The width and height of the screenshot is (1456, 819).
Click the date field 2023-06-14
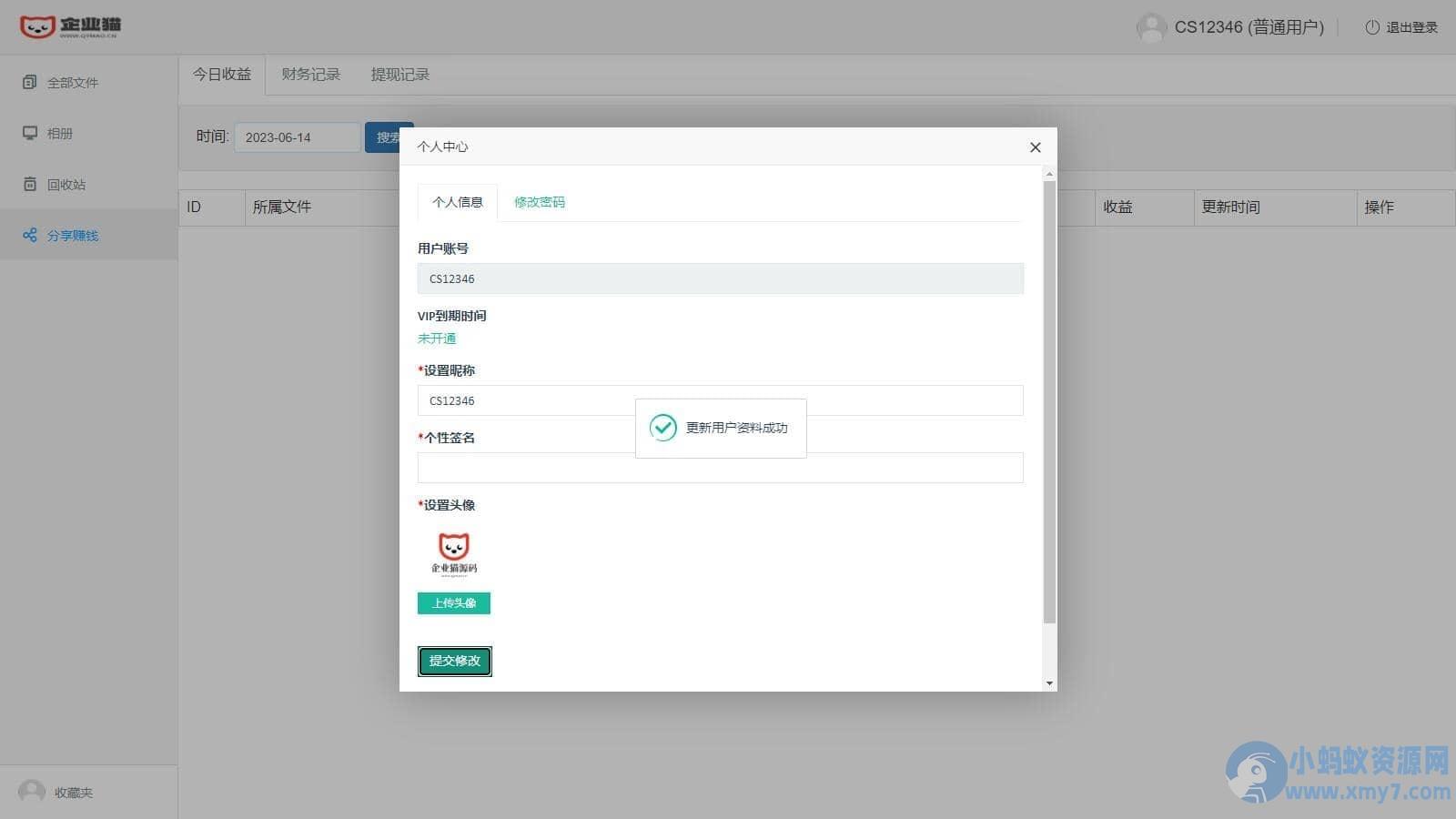[x=298, y=137]
